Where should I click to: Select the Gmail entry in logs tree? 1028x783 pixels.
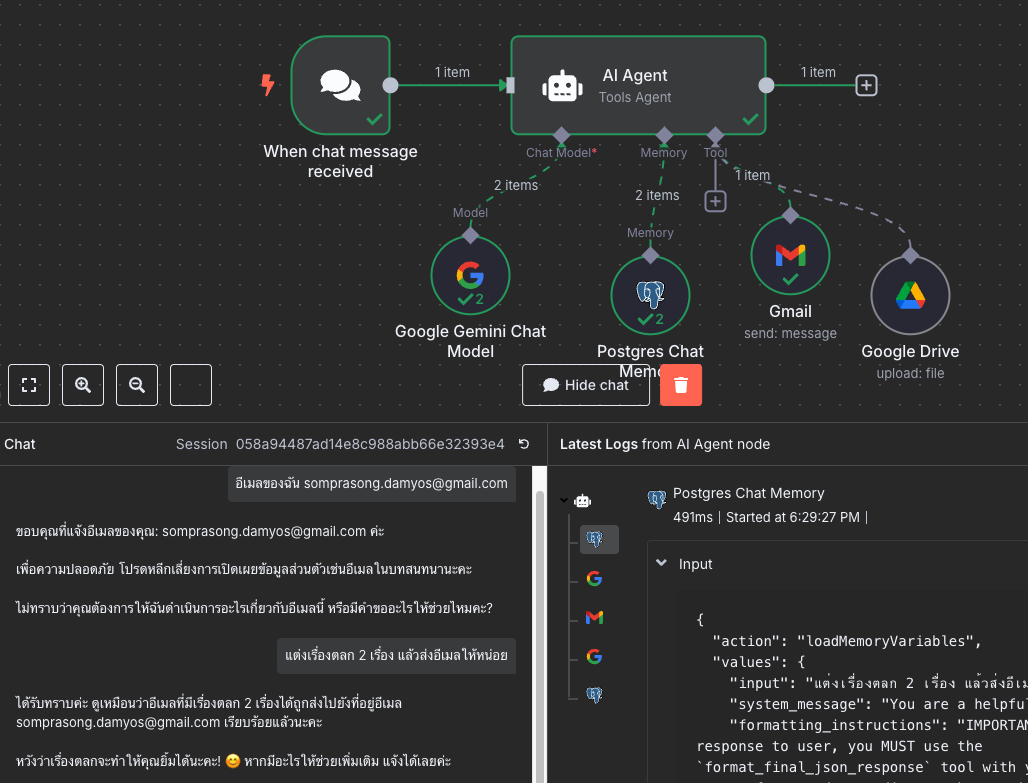pos(595,617)
